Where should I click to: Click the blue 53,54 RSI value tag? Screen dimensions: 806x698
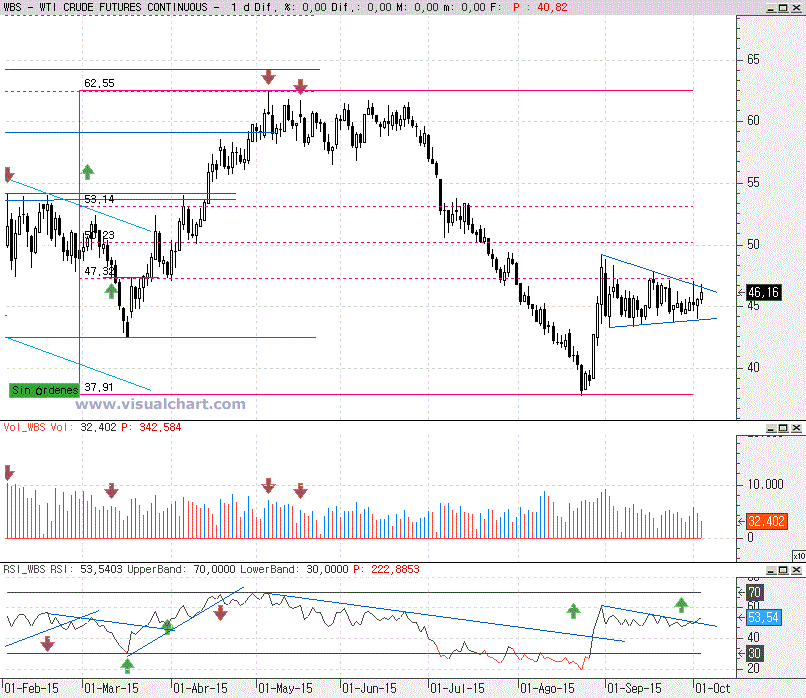click(763, 617)
